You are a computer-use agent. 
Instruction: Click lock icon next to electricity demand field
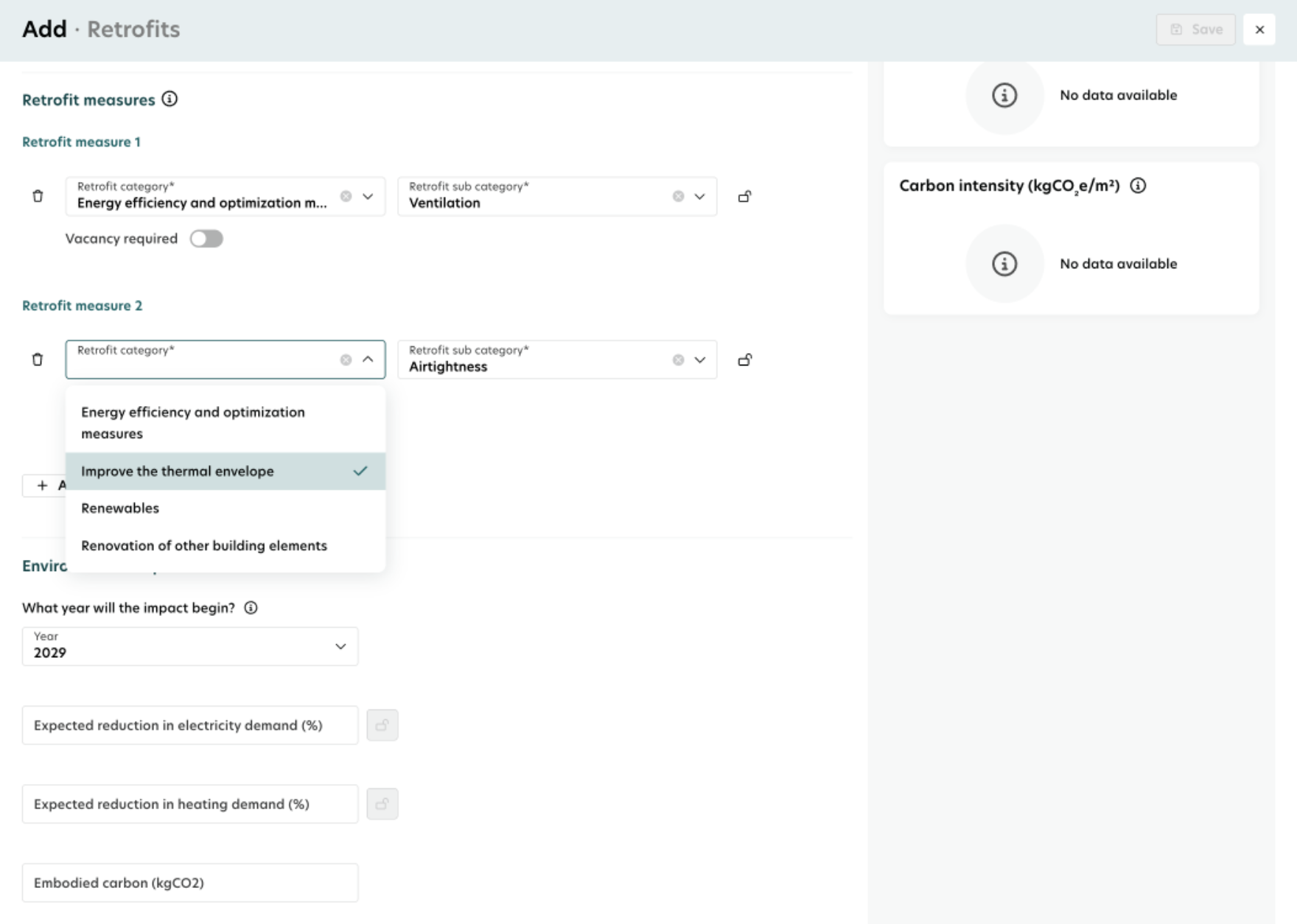tap(382, 725)
